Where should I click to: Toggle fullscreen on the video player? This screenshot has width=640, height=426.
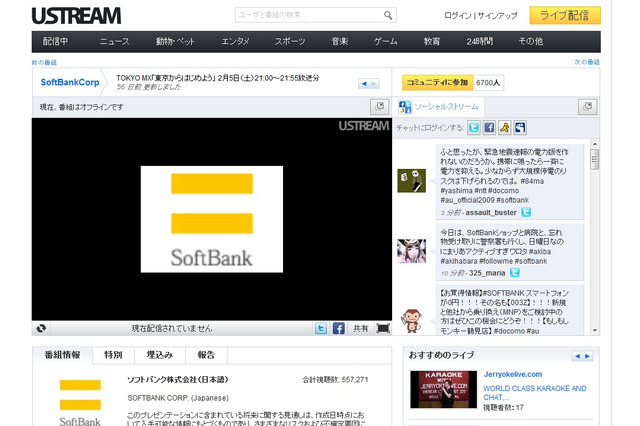[383, 328]
